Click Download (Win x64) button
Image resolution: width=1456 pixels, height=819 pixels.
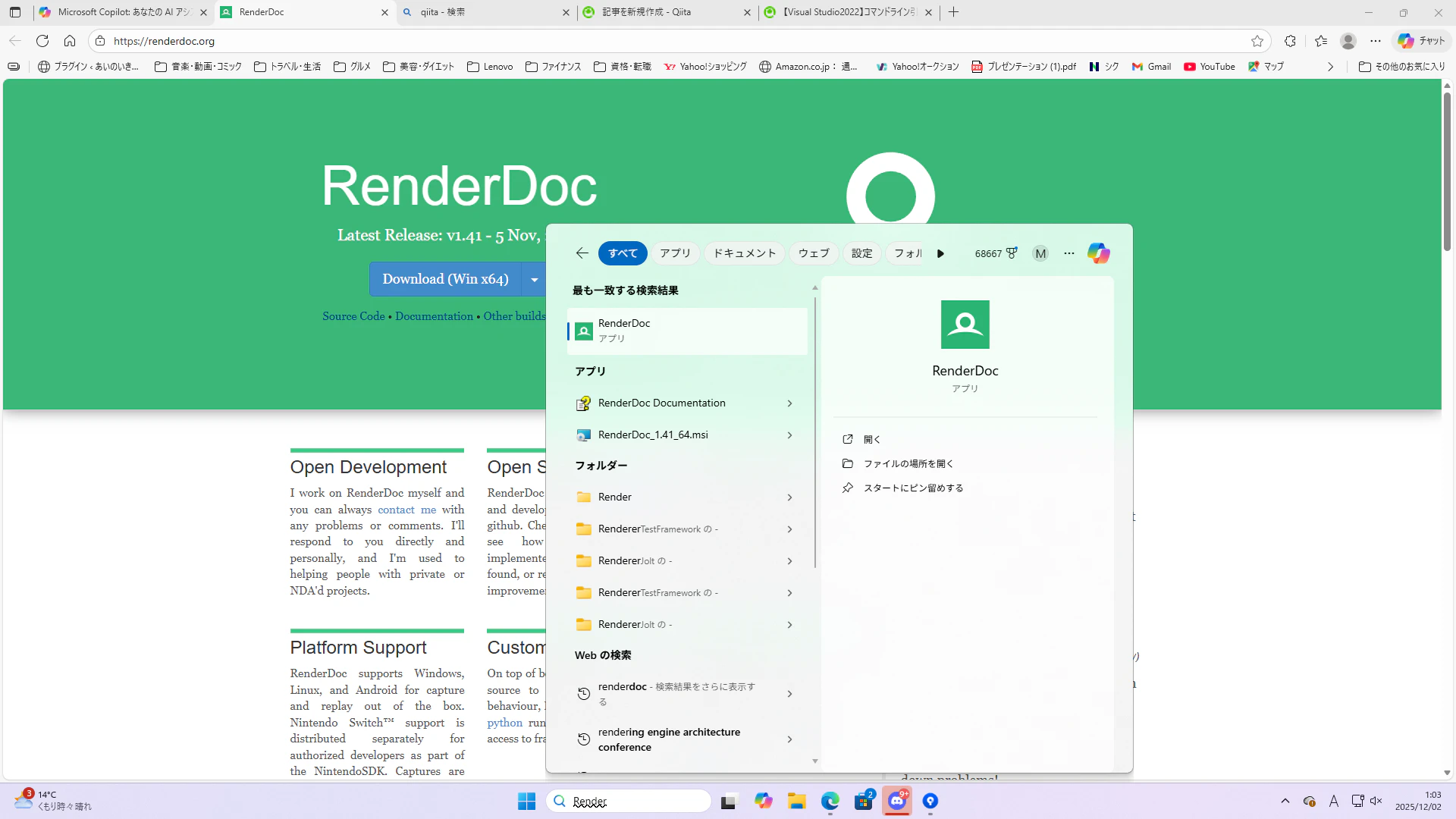445,280
